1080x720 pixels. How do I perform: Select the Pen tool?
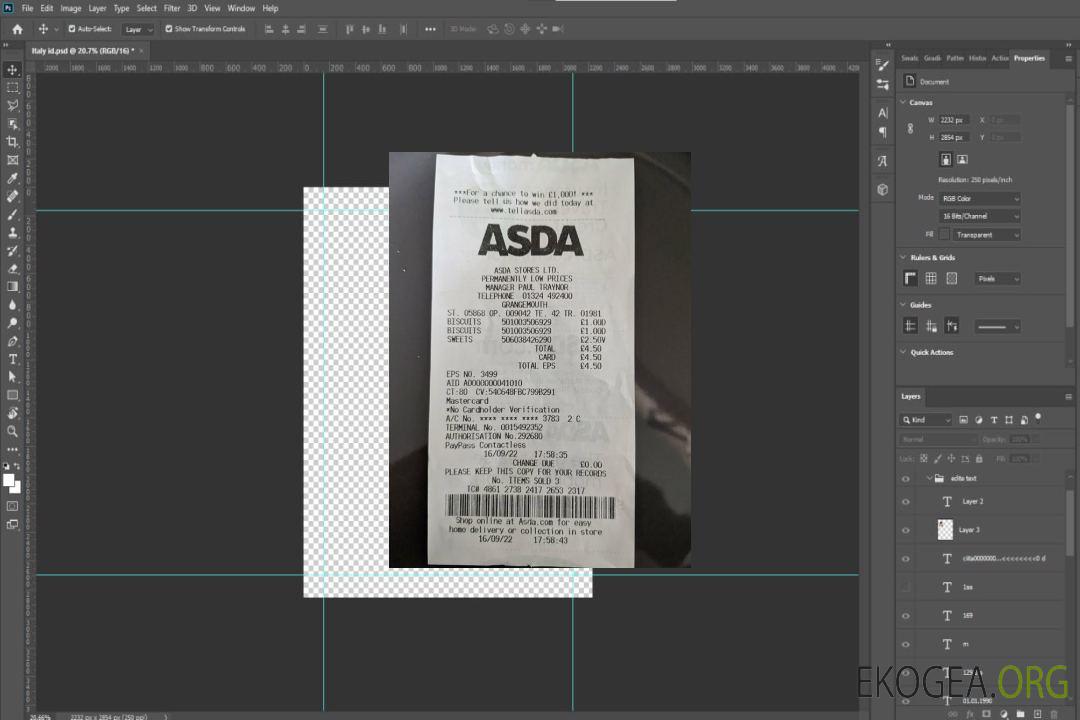[12, 341]
